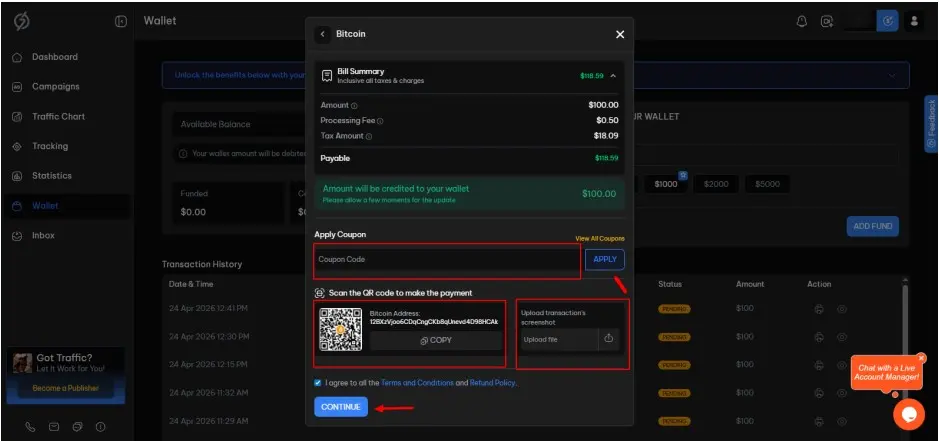The height and width of the screenshot is (441, 939).
Task: Copy the Bitcoin address
Action: click(436, 340)
